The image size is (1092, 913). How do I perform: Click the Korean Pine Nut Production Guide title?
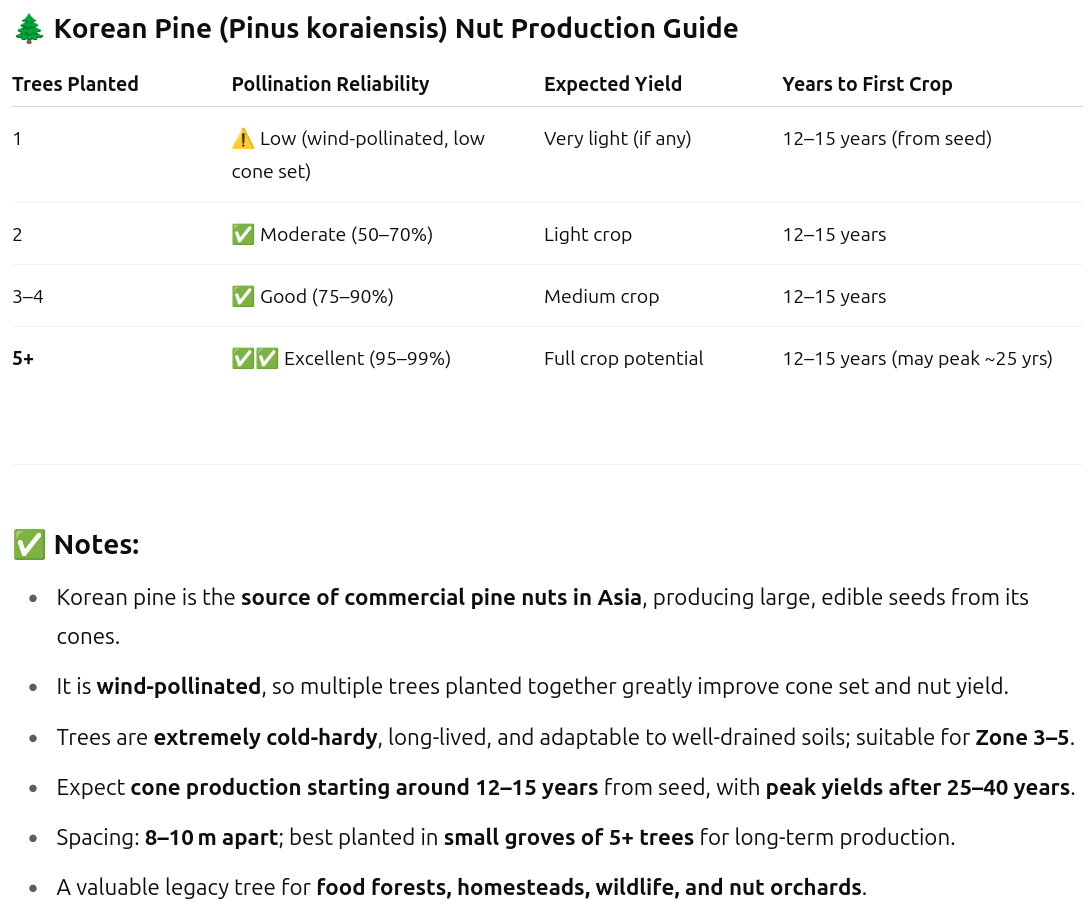coord(396,29)
